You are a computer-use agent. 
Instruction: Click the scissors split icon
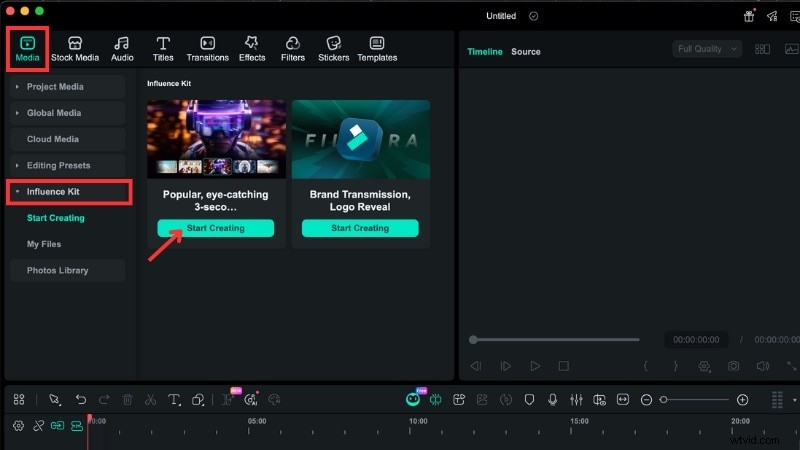point(150,399)
